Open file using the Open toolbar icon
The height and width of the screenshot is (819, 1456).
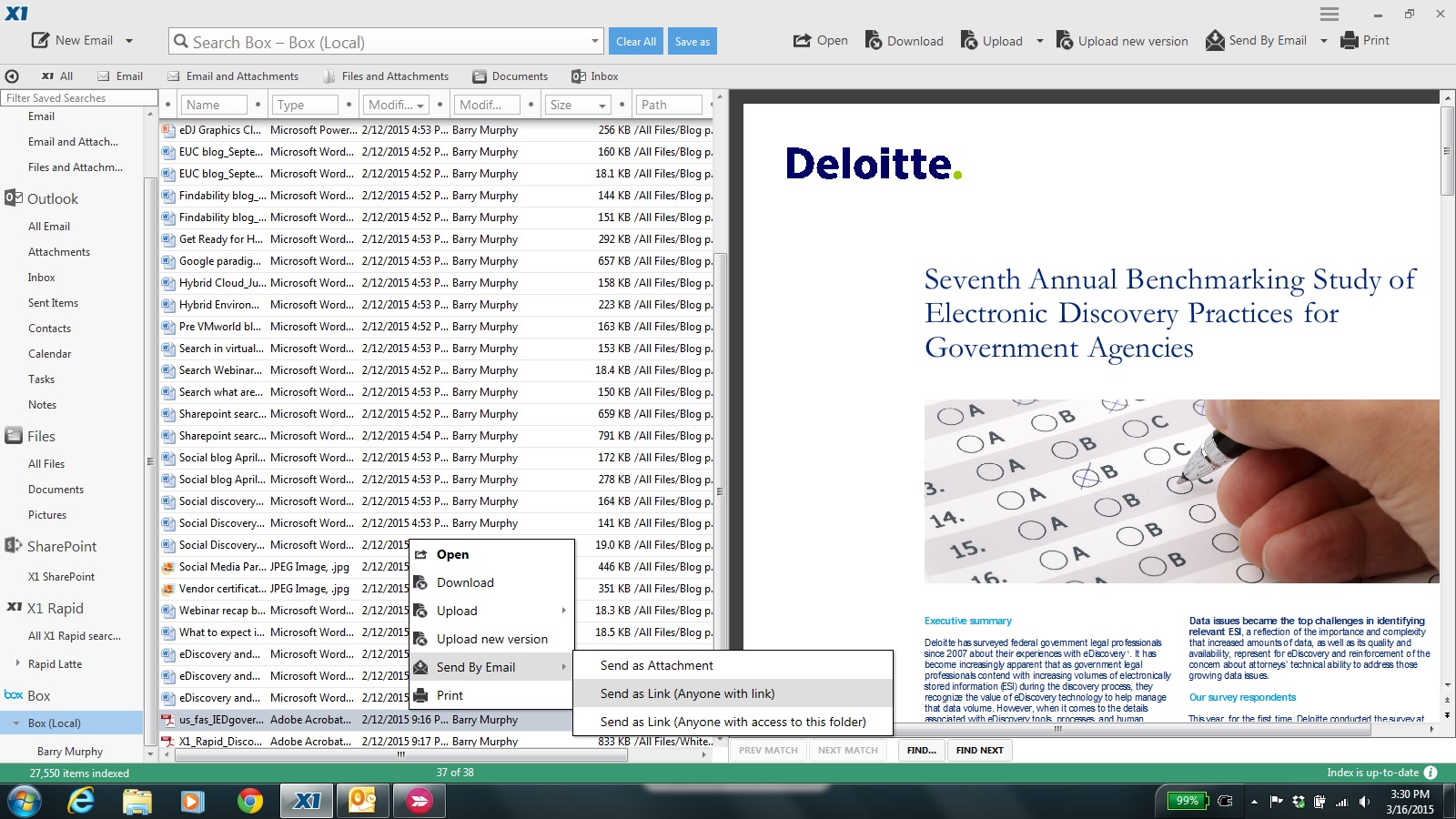[x=802, y=40]
